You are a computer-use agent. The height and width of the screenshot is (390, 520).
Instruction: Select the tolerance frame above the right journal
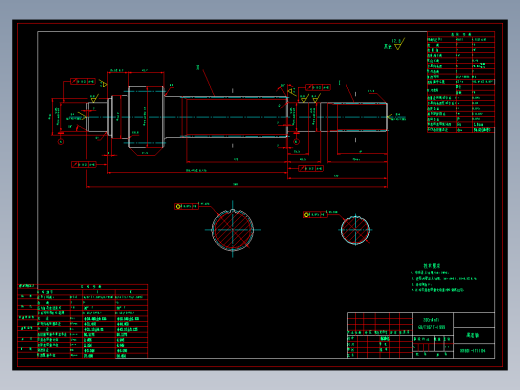click(x=318, y=88)
